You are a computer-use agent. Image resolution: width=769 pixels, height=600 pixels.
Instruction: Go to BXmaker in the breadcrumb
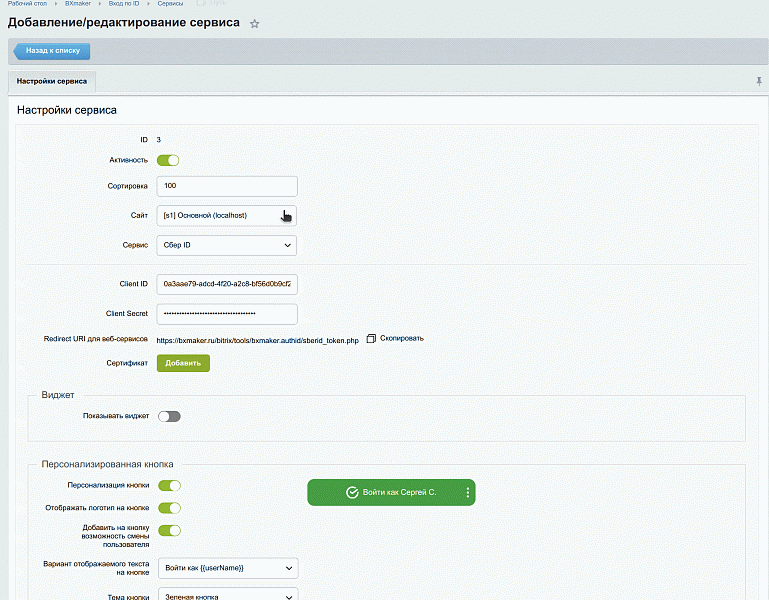[77, 4]
